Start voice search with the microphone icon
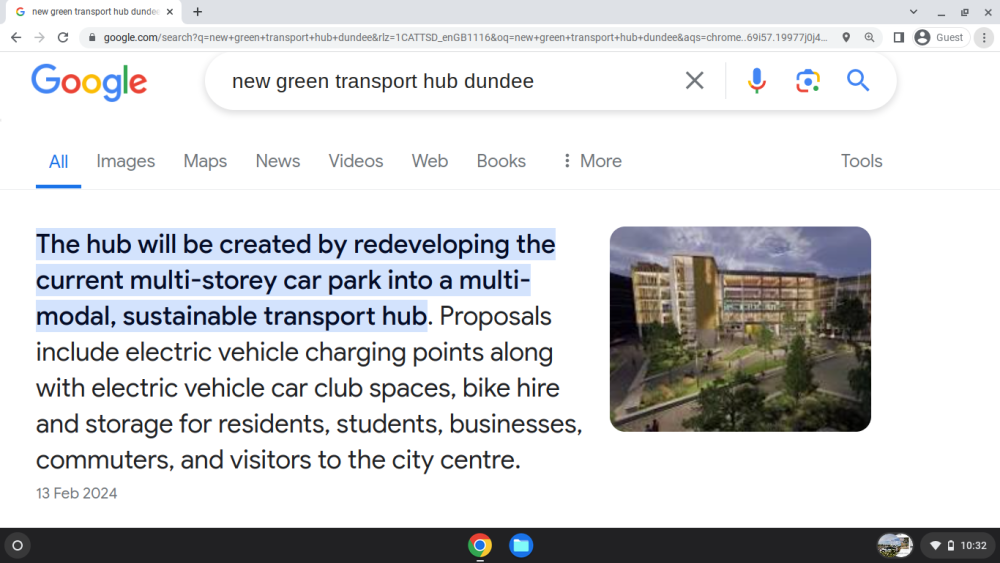The width and height of the screenshot is (1000, 563). coord(756,80)
